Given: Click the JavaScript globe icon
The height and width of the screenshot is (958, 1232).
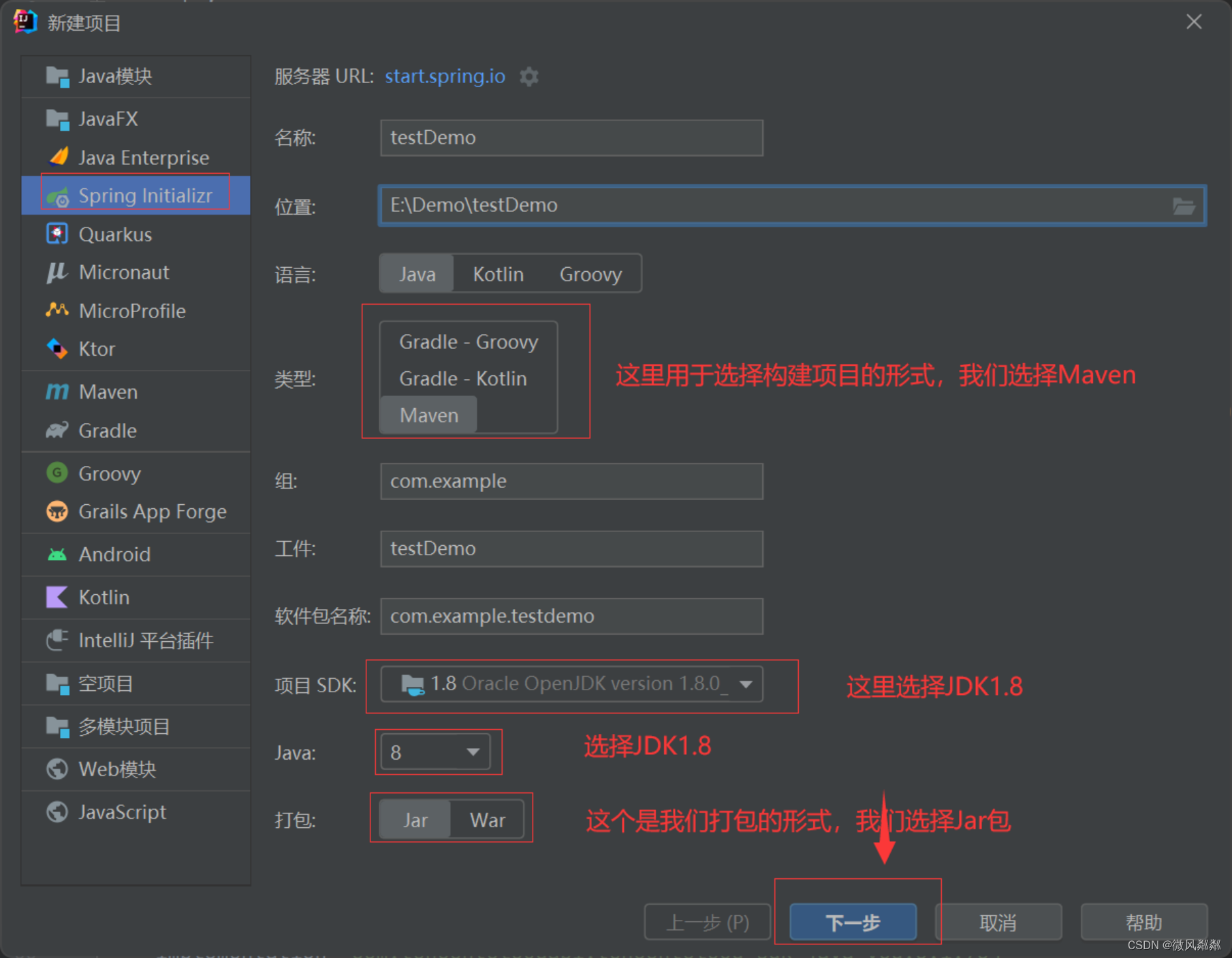Looking at the screenshot, I should (57, 812).
